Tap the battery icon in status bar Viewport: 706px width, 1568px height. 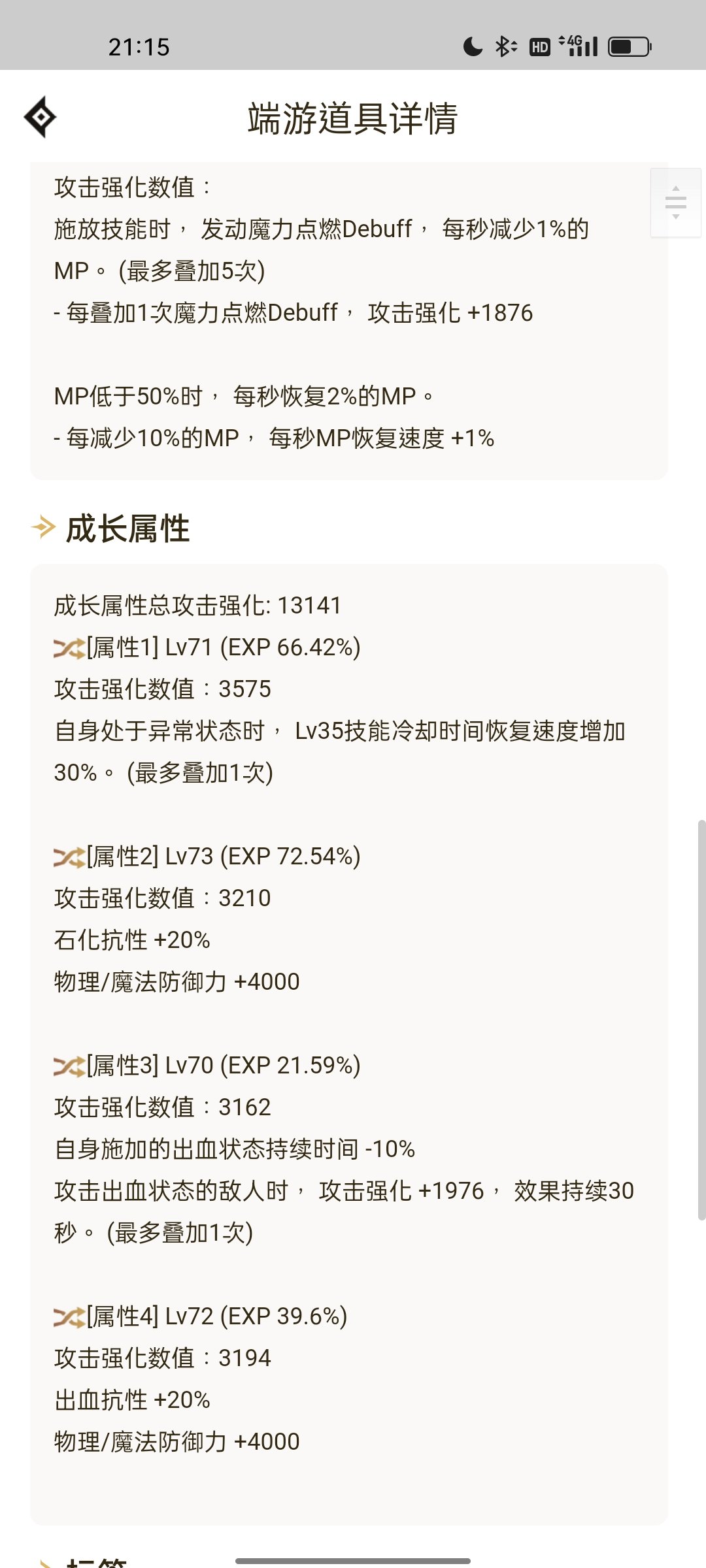click(630, 47)
